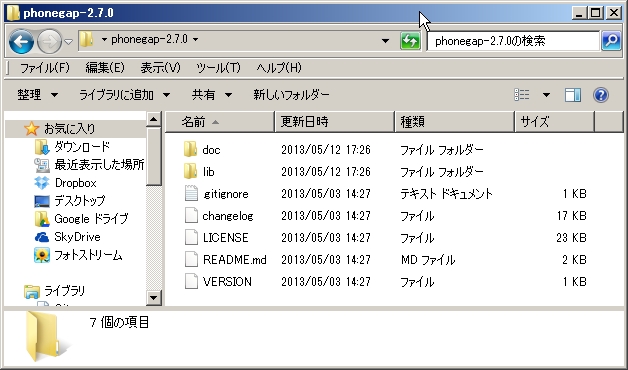Screen dimensions: 628x370
Task: Click the Forward navigation arrow
Action: (49, 41)
